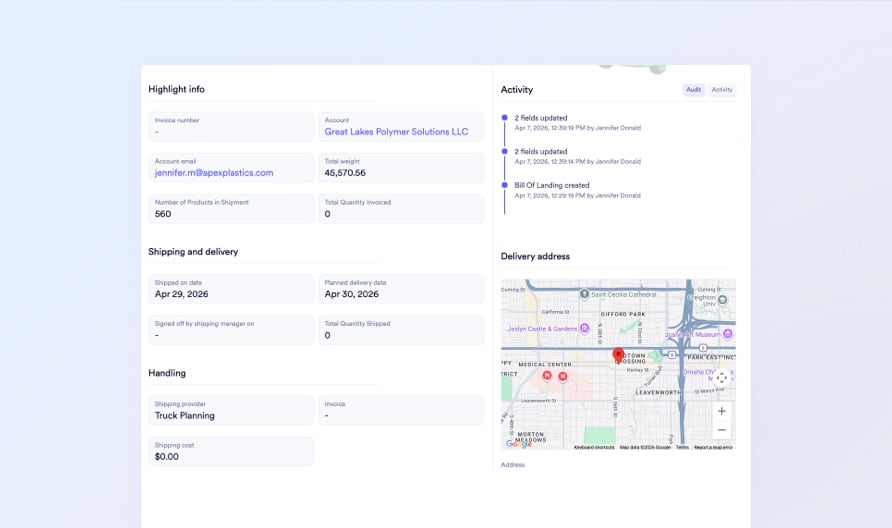Select the Invoice field under Handling
This screenshot has width=892, height=528.
click(401, 410)
